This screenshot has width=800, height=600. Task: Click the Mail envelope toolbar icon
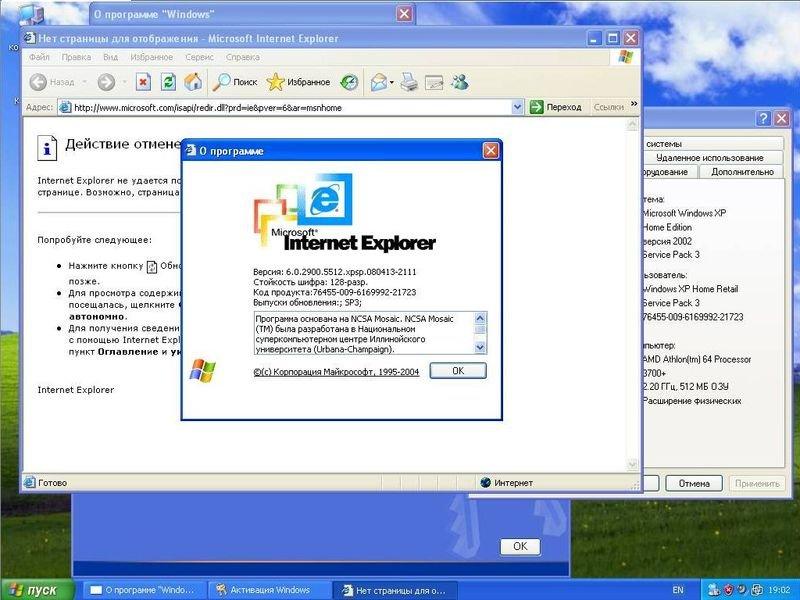378,82
